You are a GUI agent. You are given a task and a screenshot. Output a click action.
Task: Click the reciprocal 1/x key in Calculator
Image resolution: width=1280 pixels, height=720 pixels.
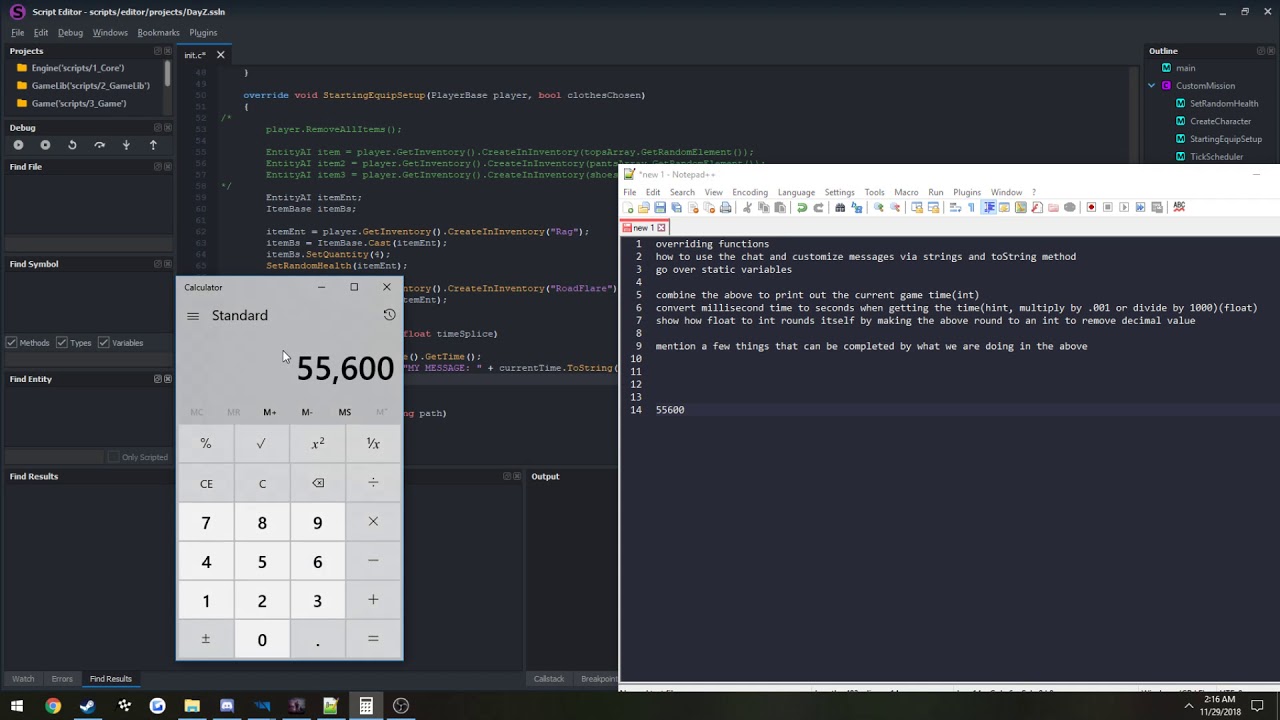click(x=373, y=444)
